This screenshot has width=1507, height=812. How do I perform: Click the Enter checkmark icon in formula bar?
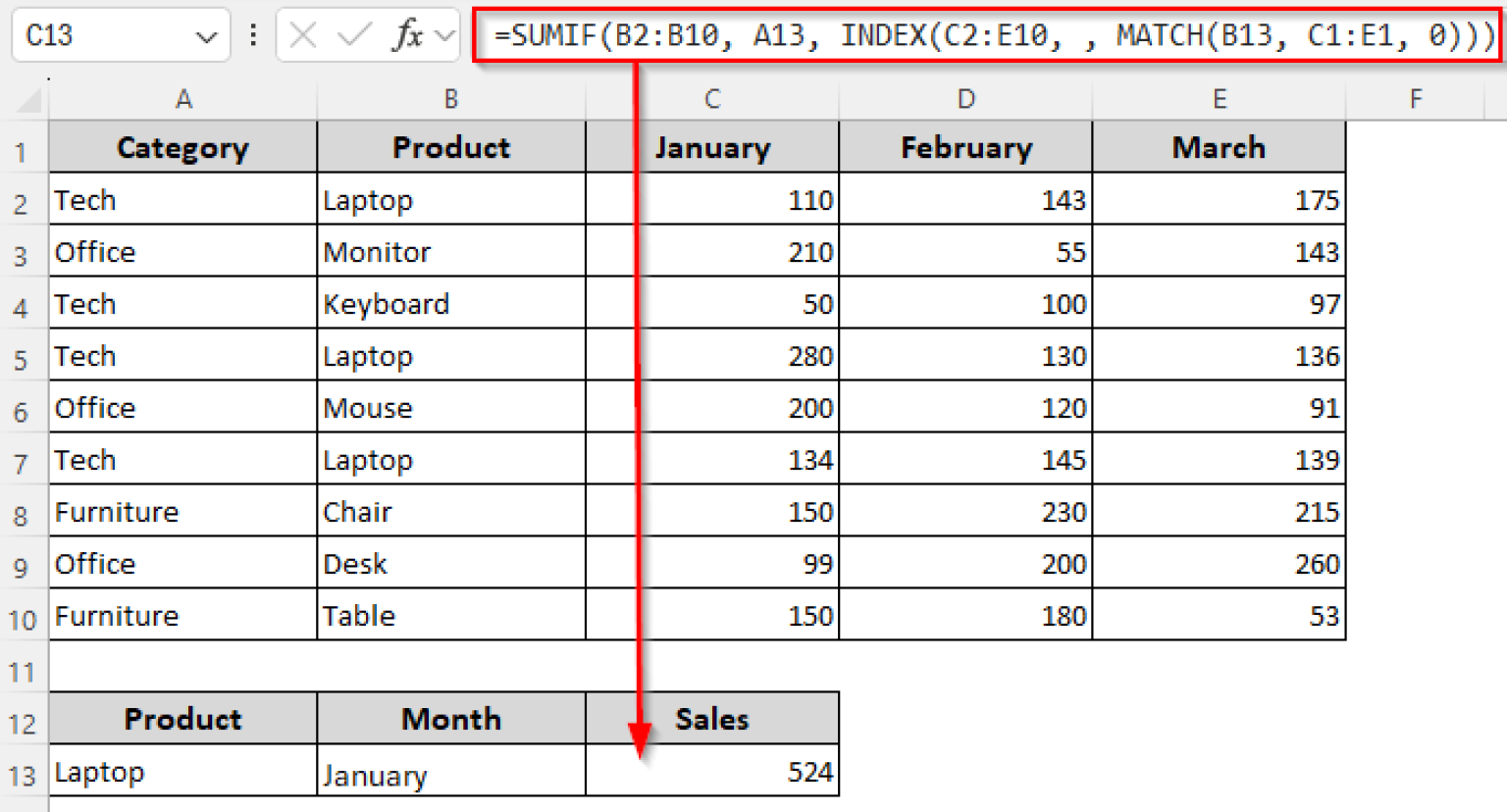(354, 34)
